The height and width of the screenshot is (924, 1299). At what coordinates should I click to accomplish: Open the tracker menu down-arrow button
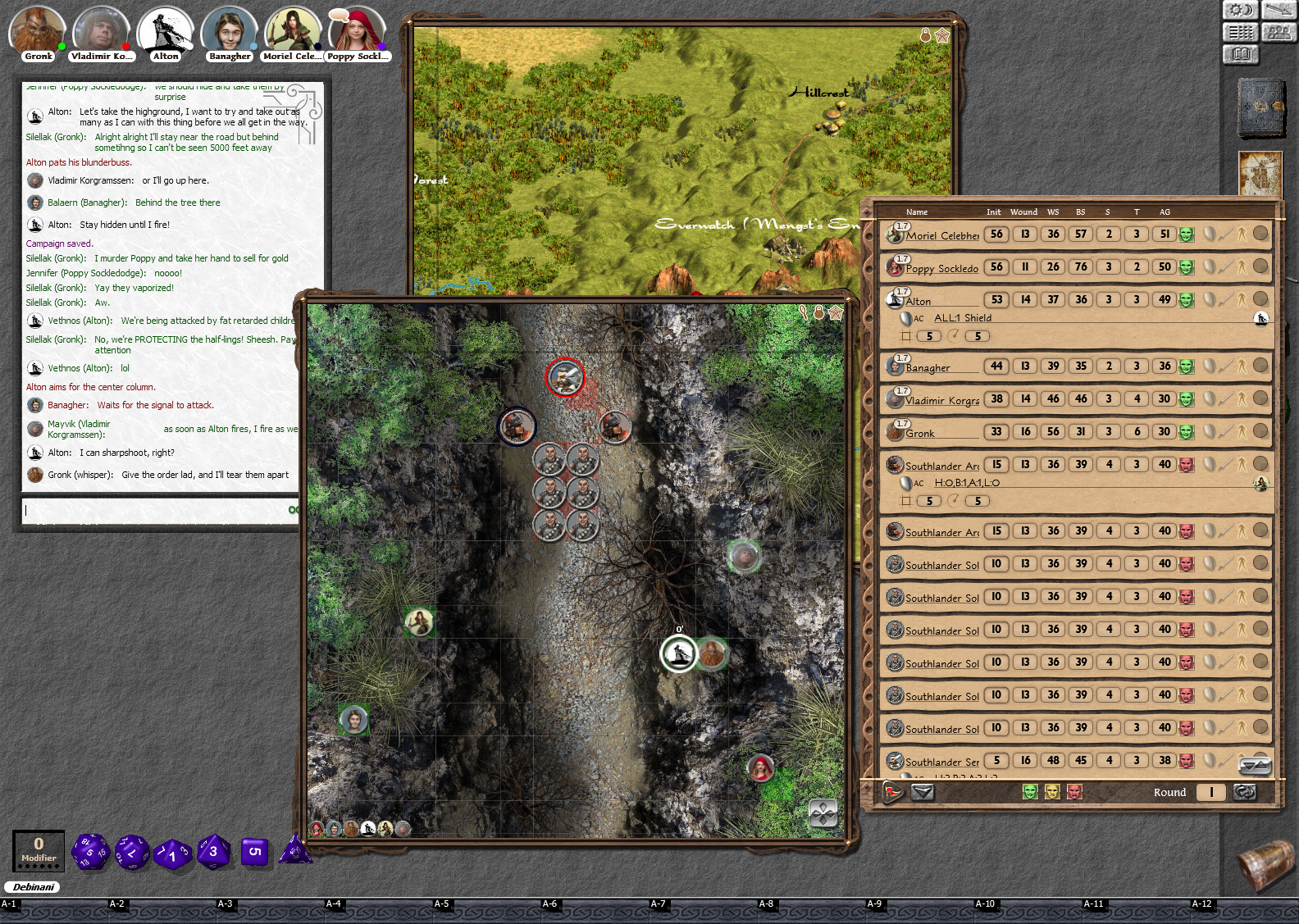[x=923, y=792]
